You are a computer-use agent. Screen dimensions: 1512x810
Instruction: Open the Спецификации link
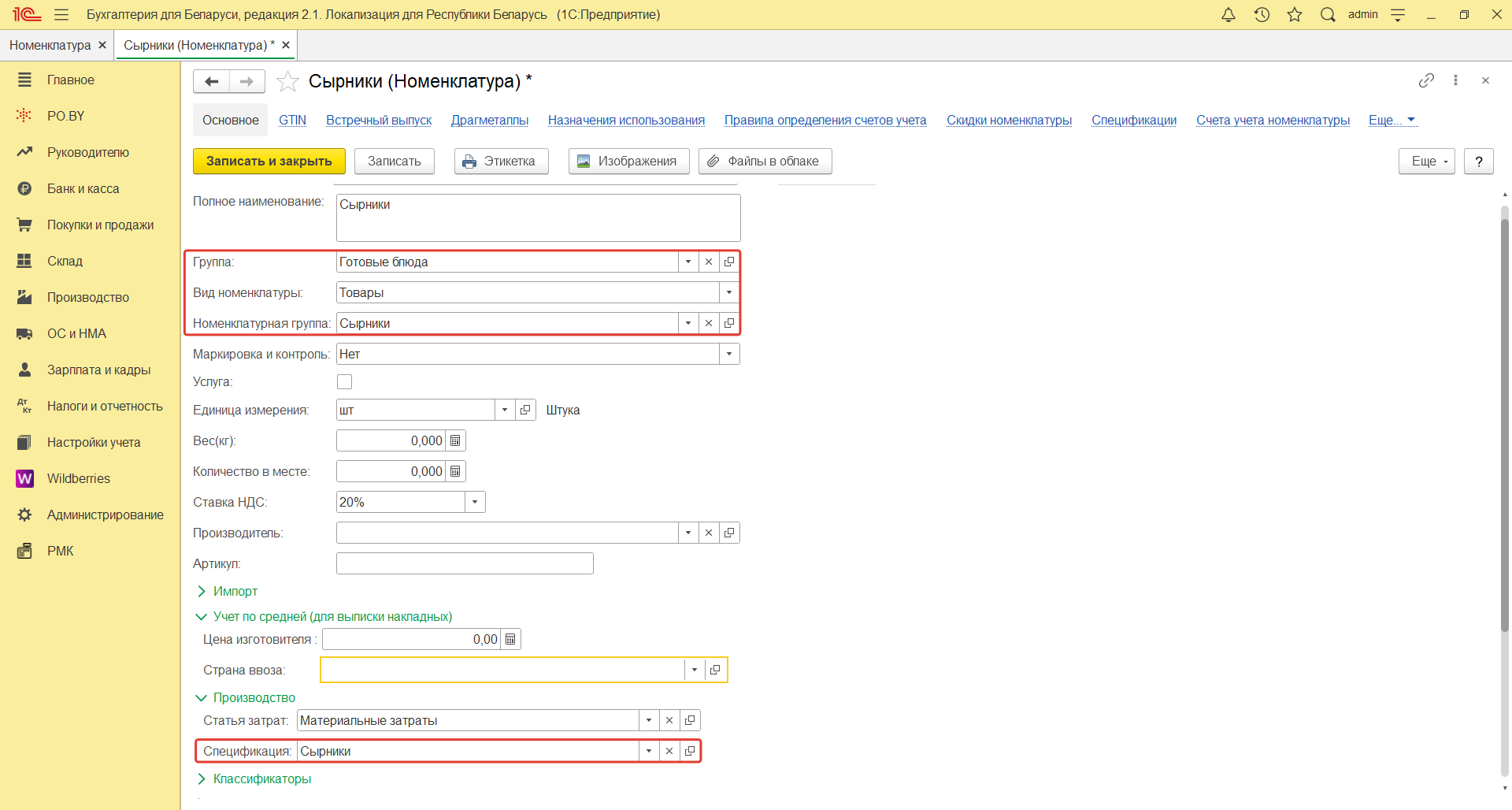[1133, 121]
